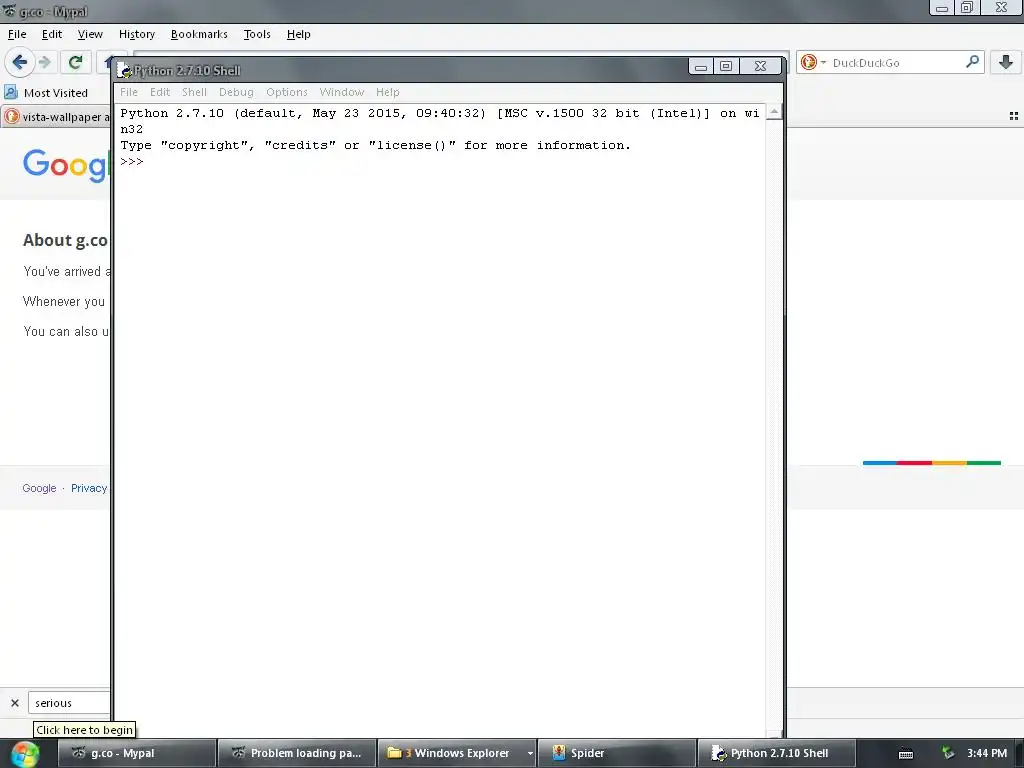Click the find bar field containing serious
1024x768 pixels.
point(69,703)
